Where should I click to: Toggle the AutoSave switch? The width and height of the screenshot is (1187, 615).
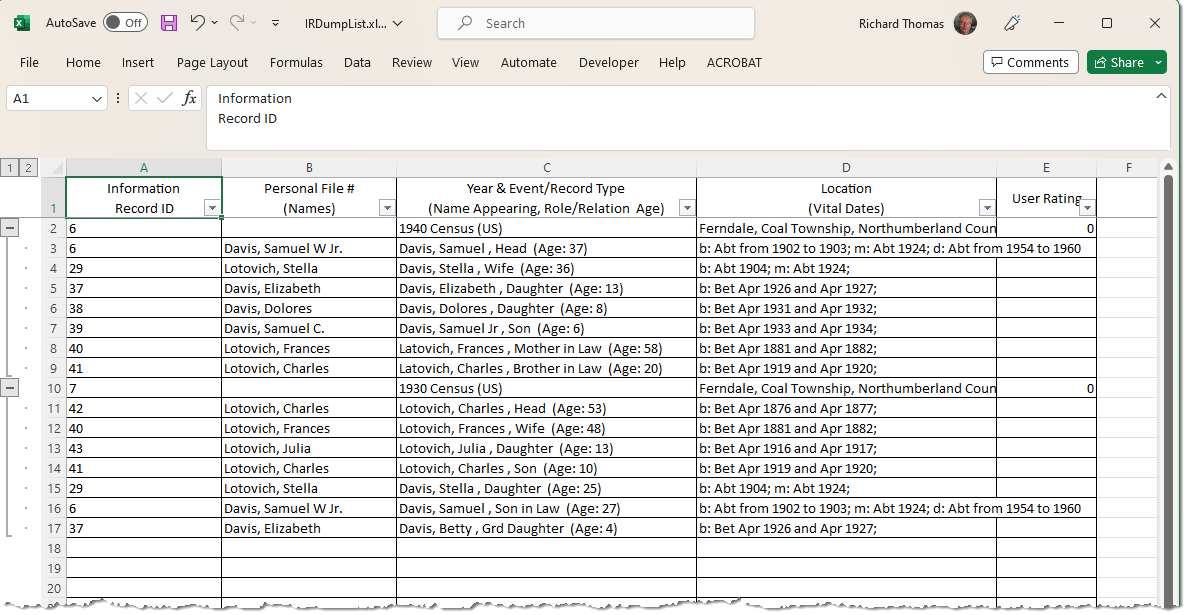[x=125, y=23]
